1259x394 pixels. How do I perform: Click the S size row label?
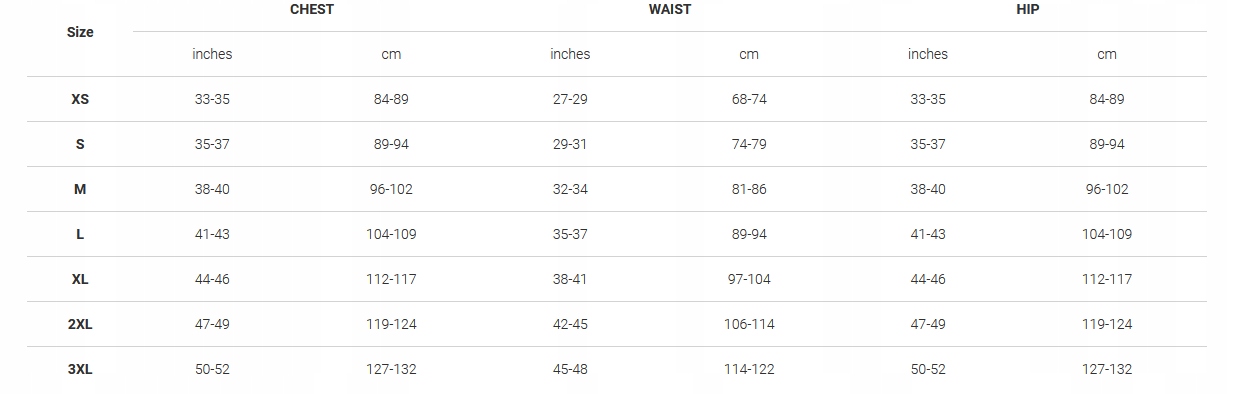click(80, 145)
